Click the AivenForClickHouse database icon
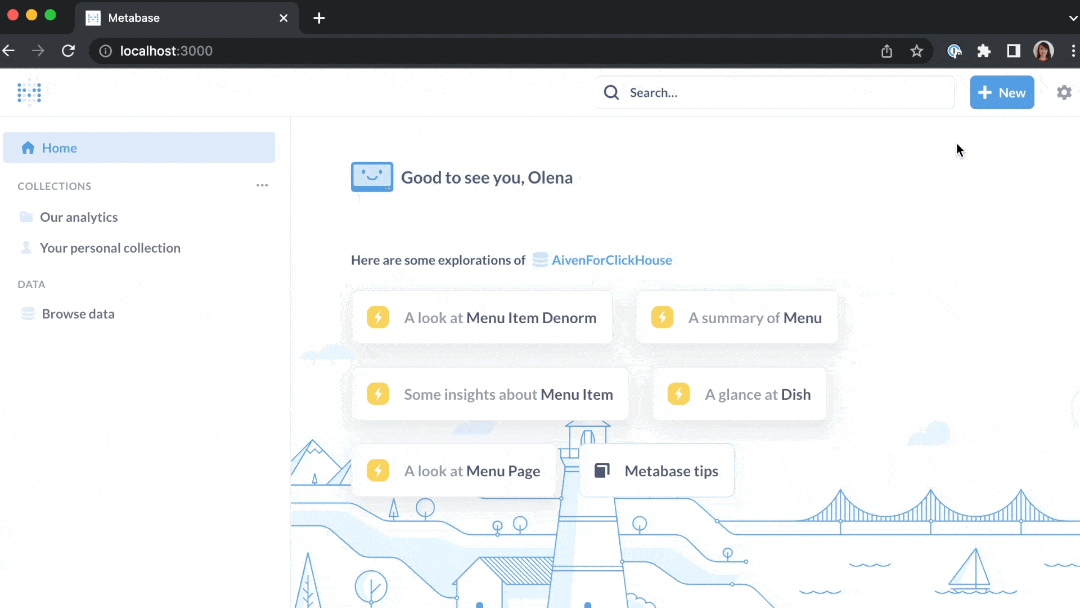1080x608 pixels. coord(540,260)
